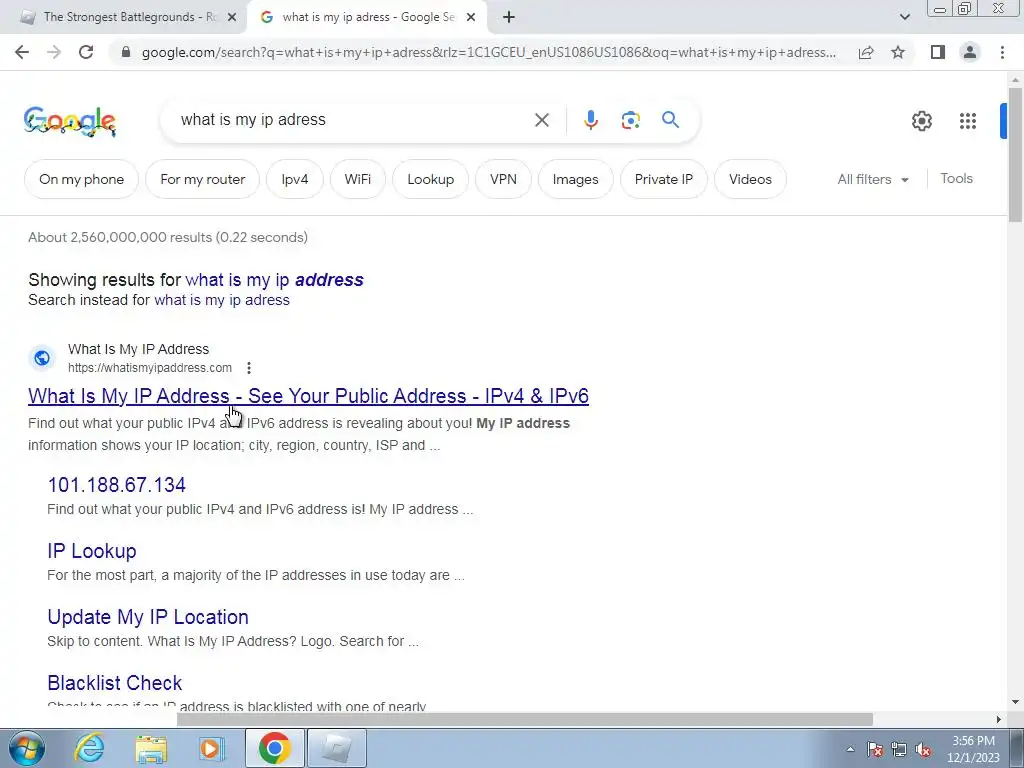Filter results by For my router

202,179
